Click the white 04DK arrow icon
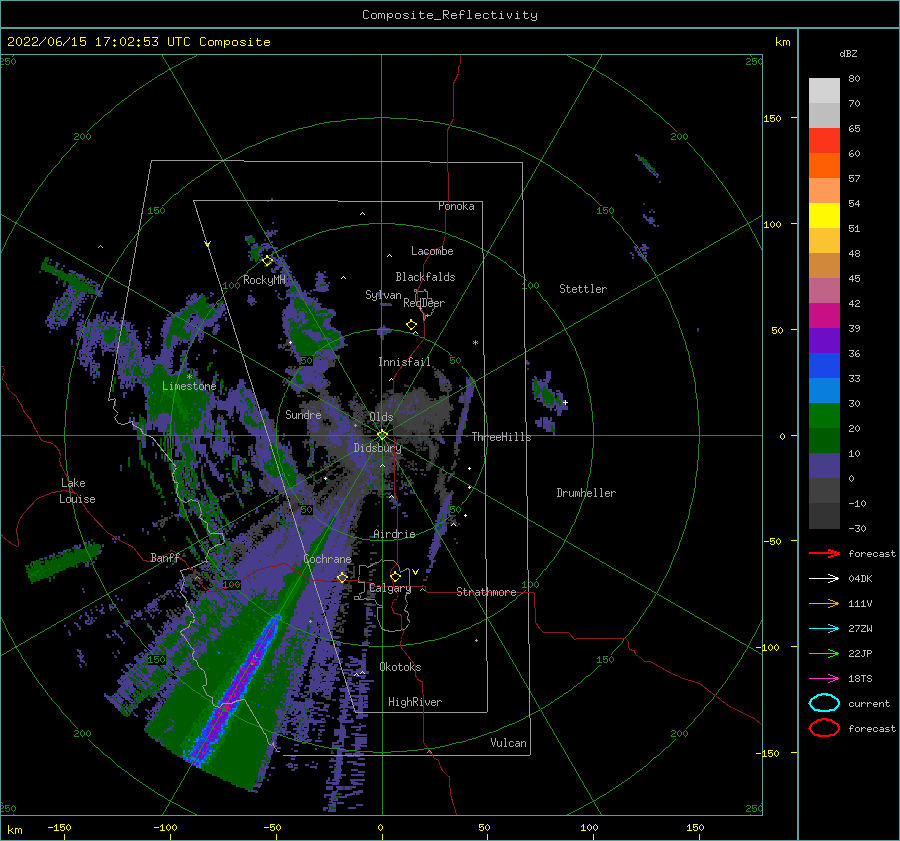Screen dimensions: 900x841 click(824, 578)
